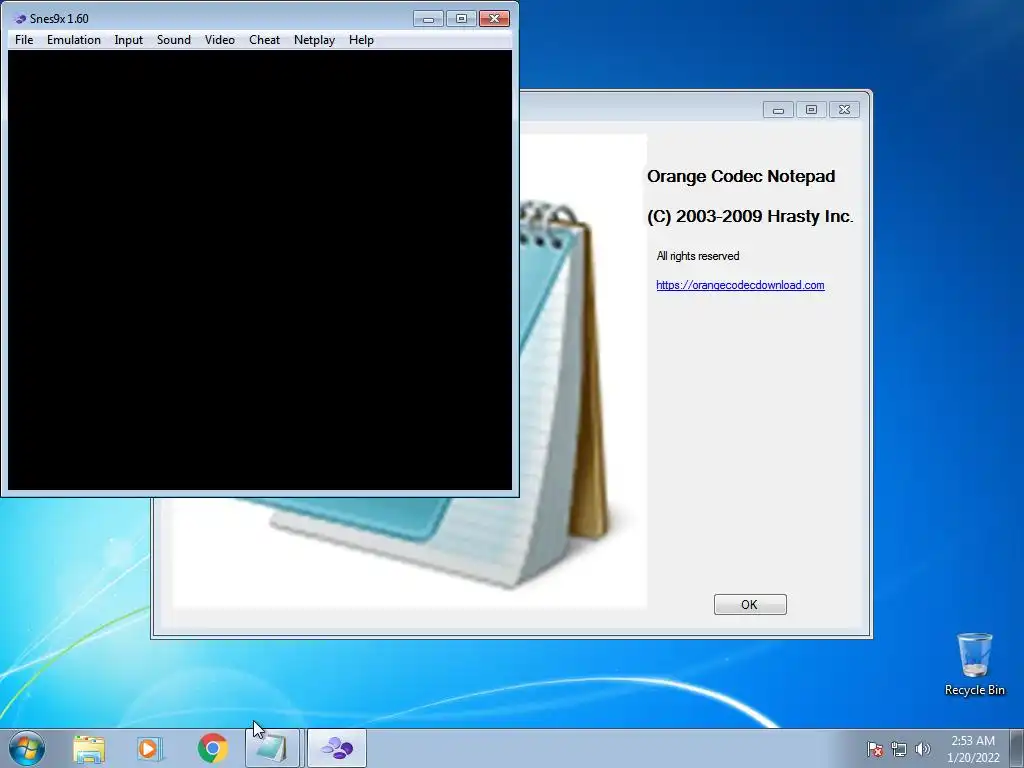
Task: Click the '(C) 2003-2009 Hrasty Inc.' text
Action: coord(750,216)
